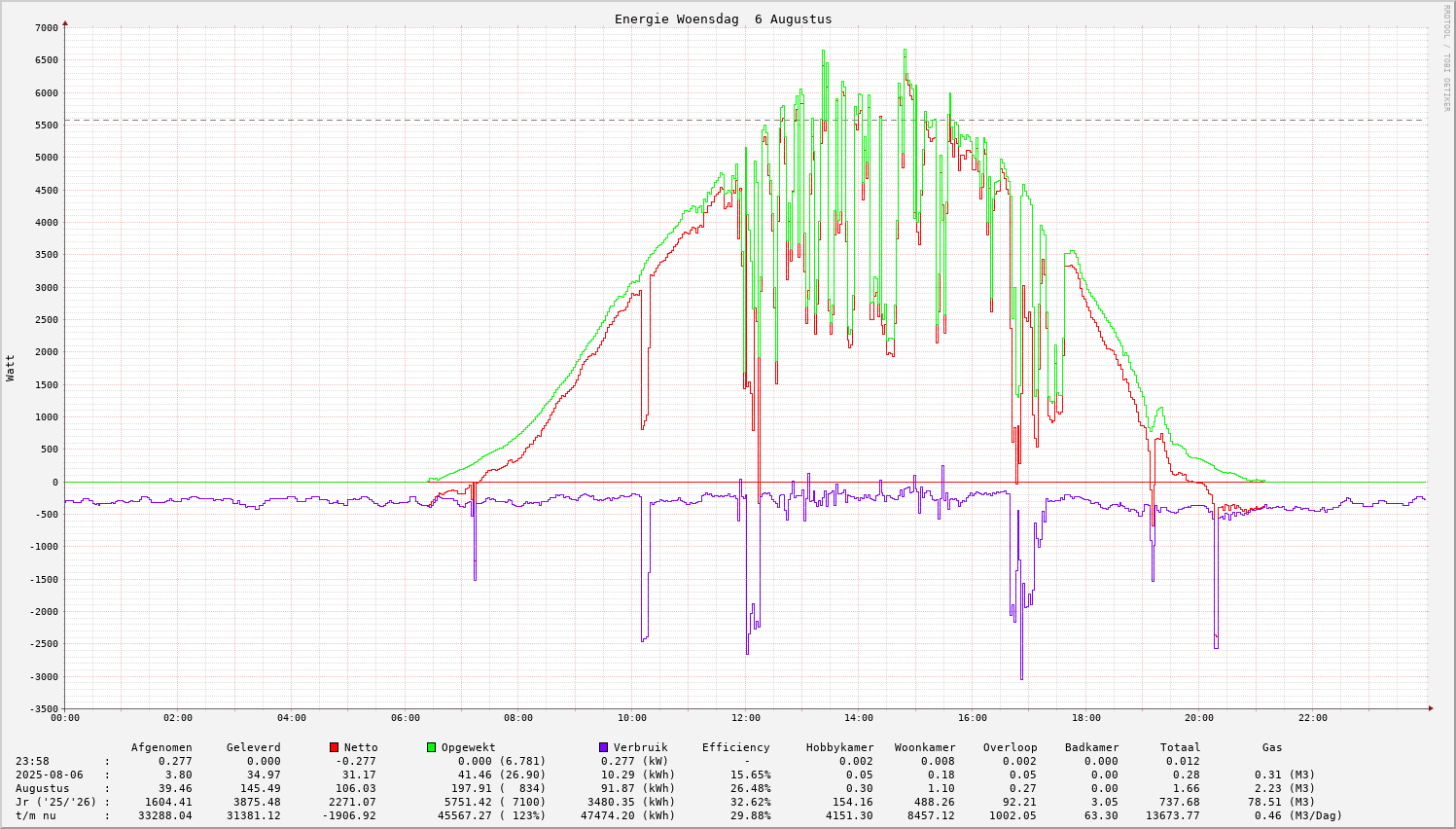This screenshot has width=1456, height=829.
Task: Select the 12:00 x-axis time label
Action: coord(745,718)
